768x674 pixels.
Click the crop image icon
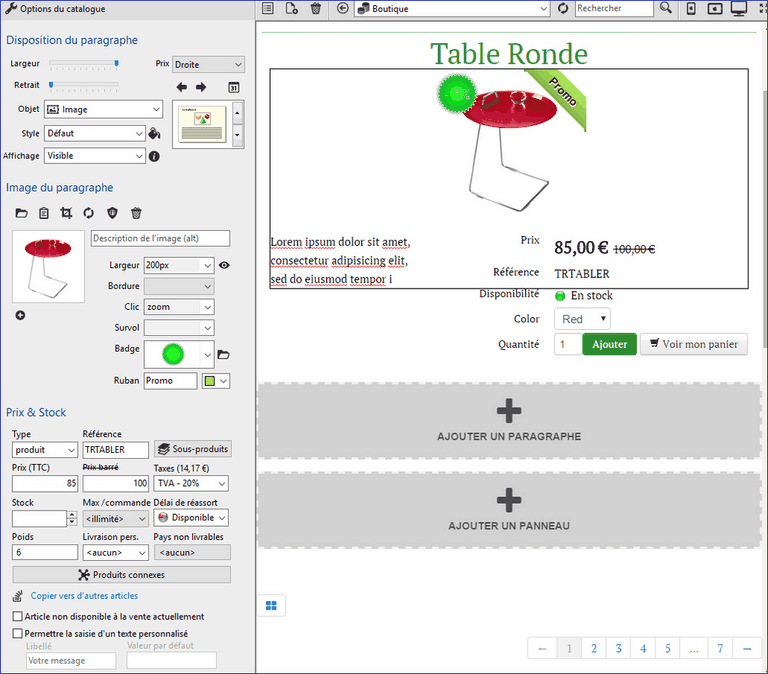pos(66,213)
